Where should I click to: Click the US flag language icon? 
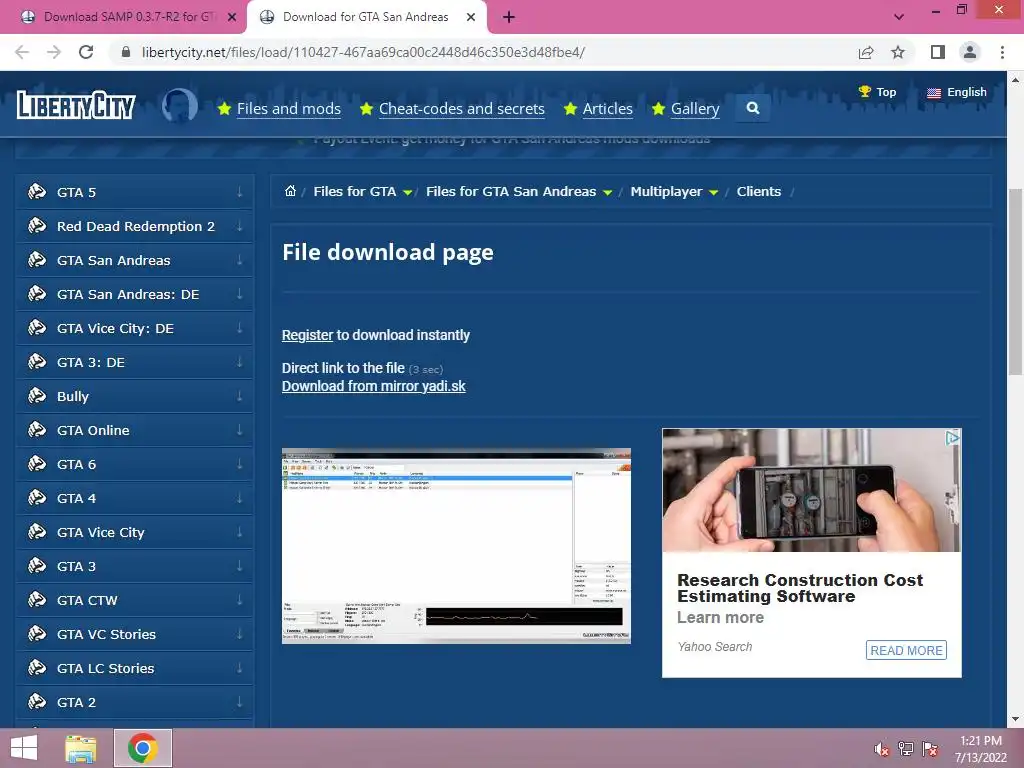(x=934, y=93)
